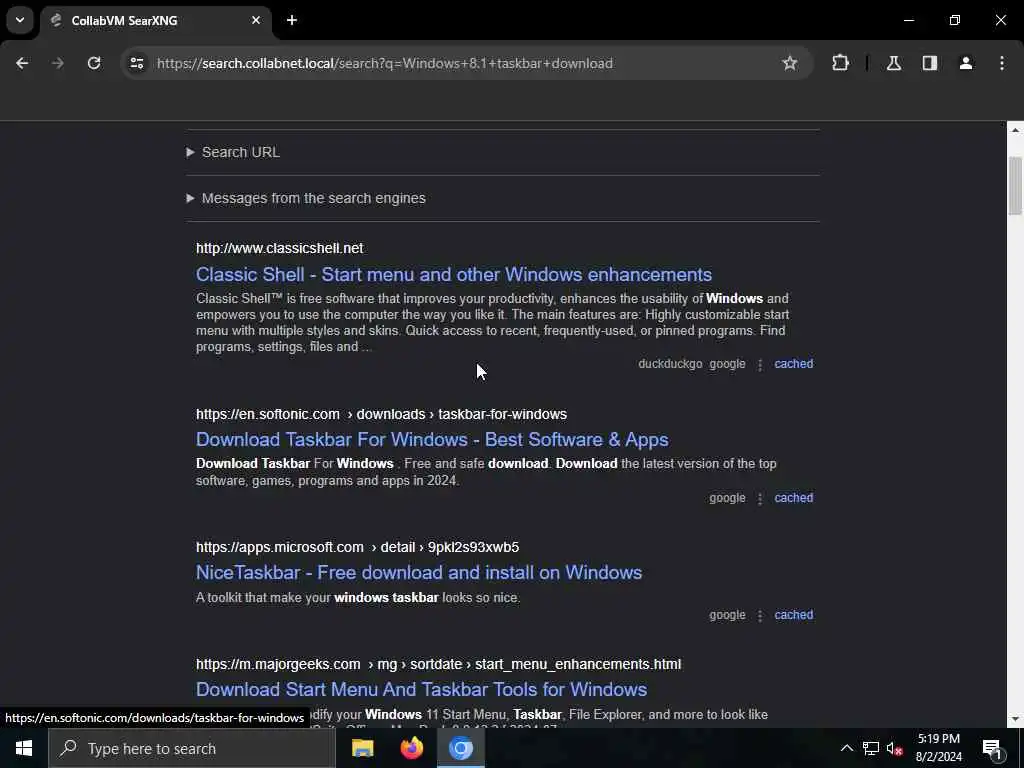Open cached version of Classic Shell result

coord(793,364)
